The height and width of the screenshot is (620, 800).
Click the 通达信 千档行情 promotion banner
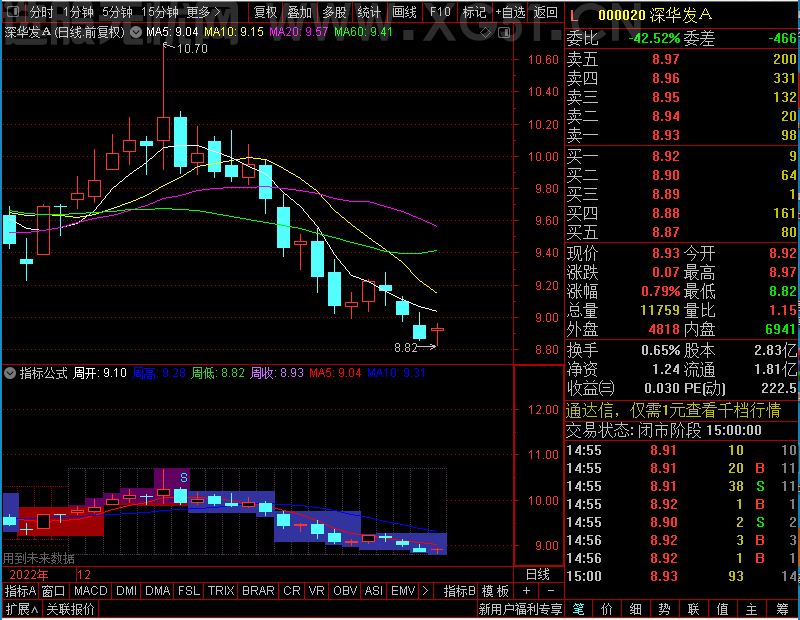673,410
